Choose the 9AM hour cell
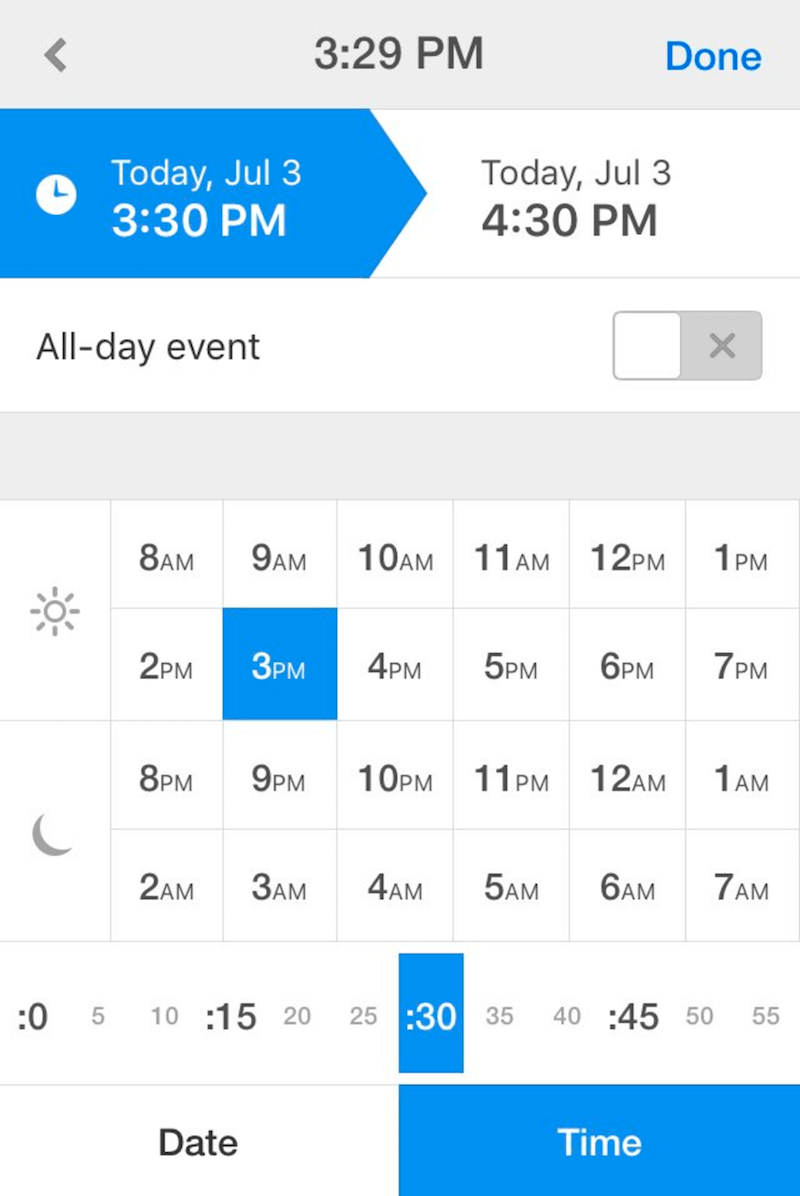800x1196 pixels. click(280, 555)
